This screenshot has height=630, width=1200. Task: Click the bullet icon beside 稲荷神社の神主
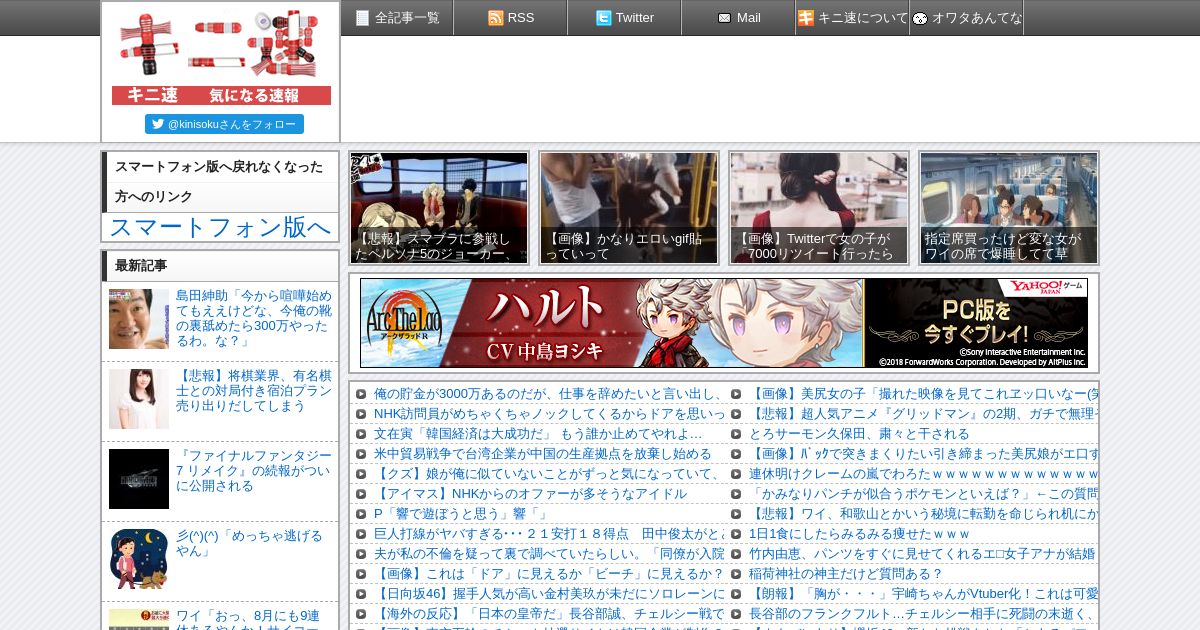pos(736,574)
